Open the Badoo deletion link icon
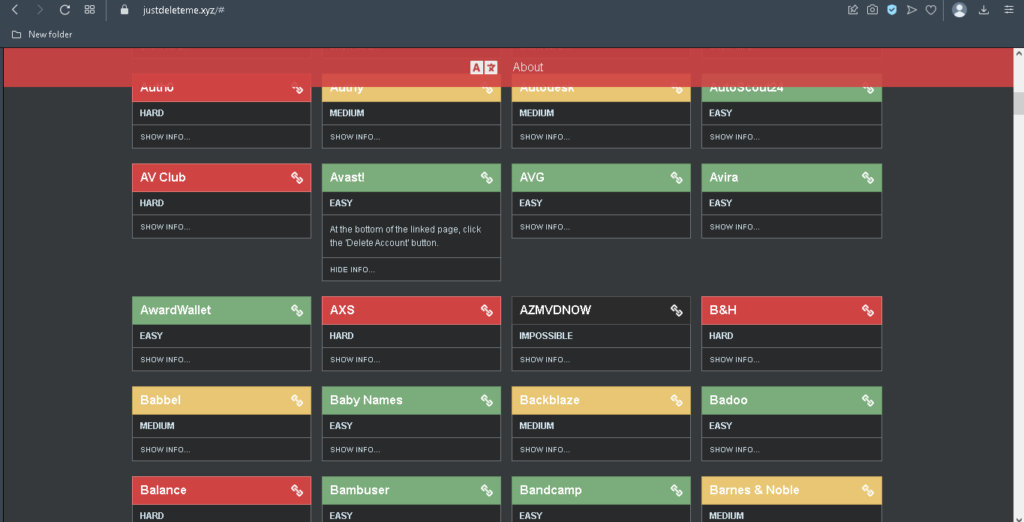The width and height of the screenshot is (1024, 522). click(868, 400)
